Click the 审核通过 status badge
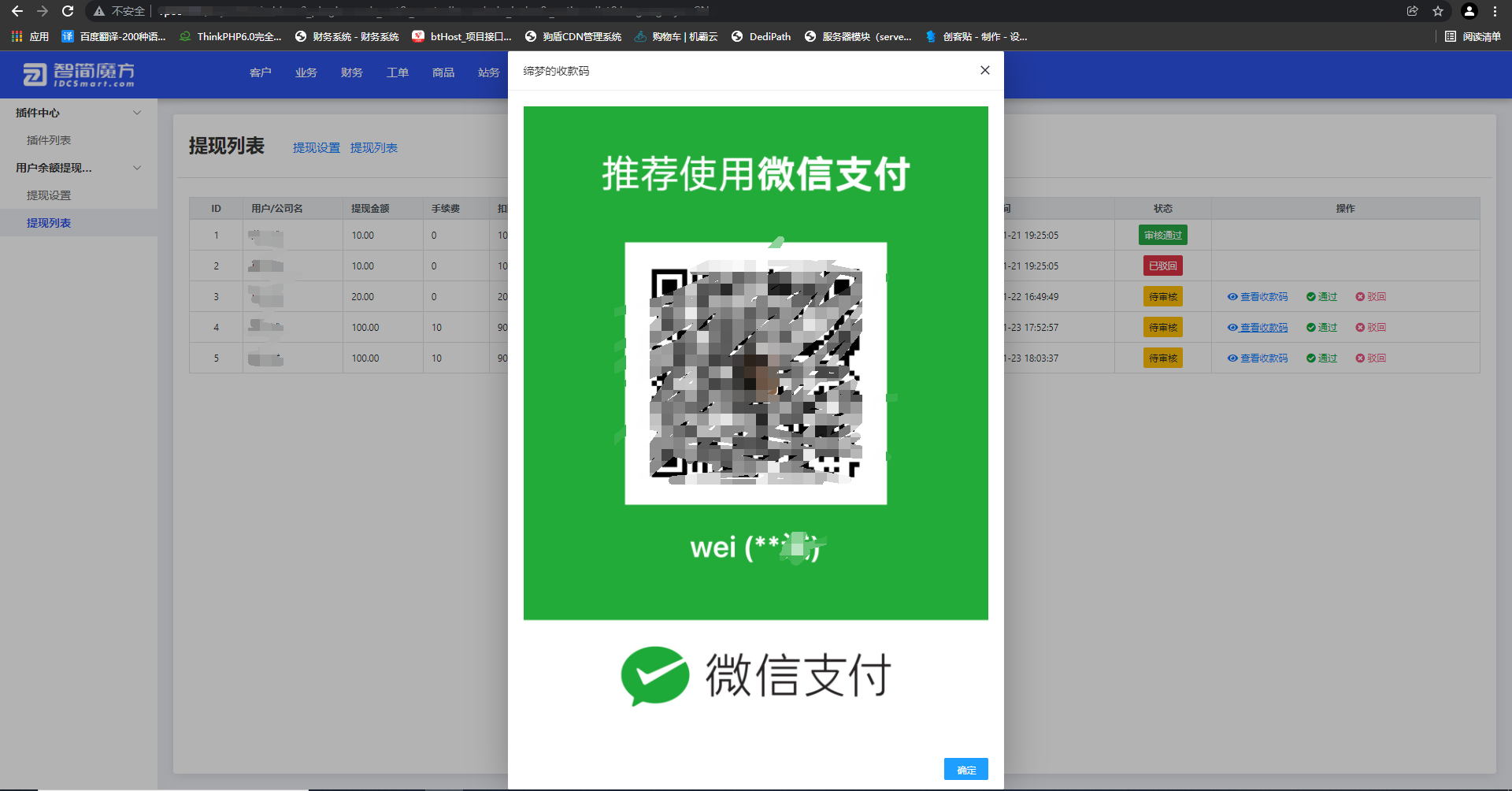This screenshot has height=791, width=1512. pyautogui.click(x=1162, y=235)
